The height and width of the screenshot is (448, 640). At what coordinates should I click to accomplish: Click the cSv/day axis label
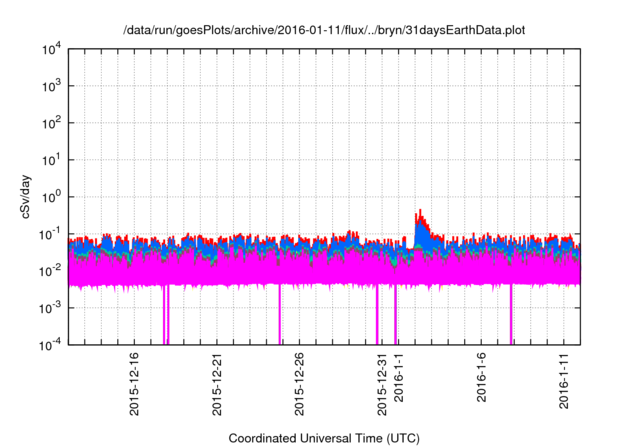(26, 197)
